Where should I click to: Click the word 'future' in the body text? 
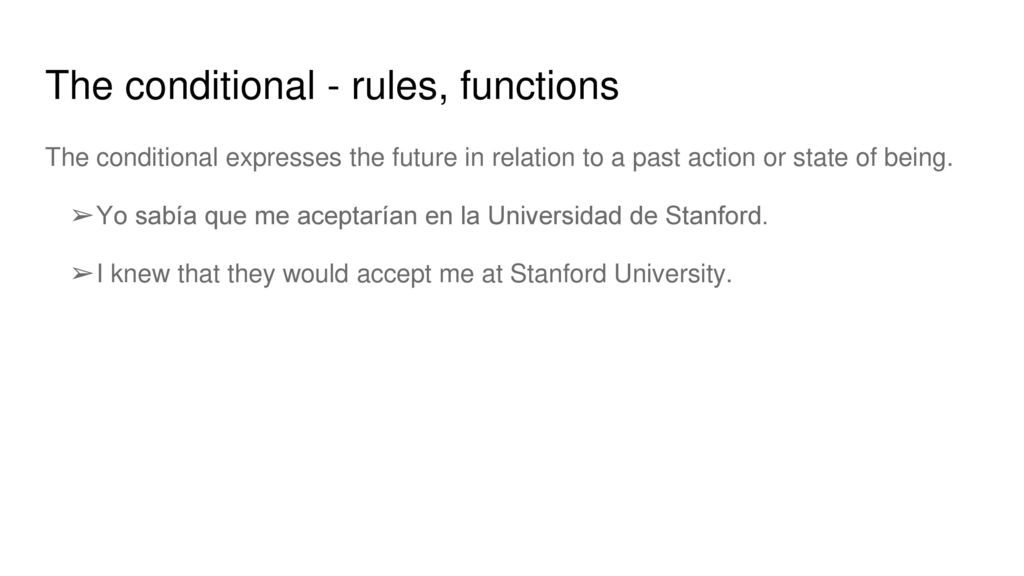click(424, 158)
